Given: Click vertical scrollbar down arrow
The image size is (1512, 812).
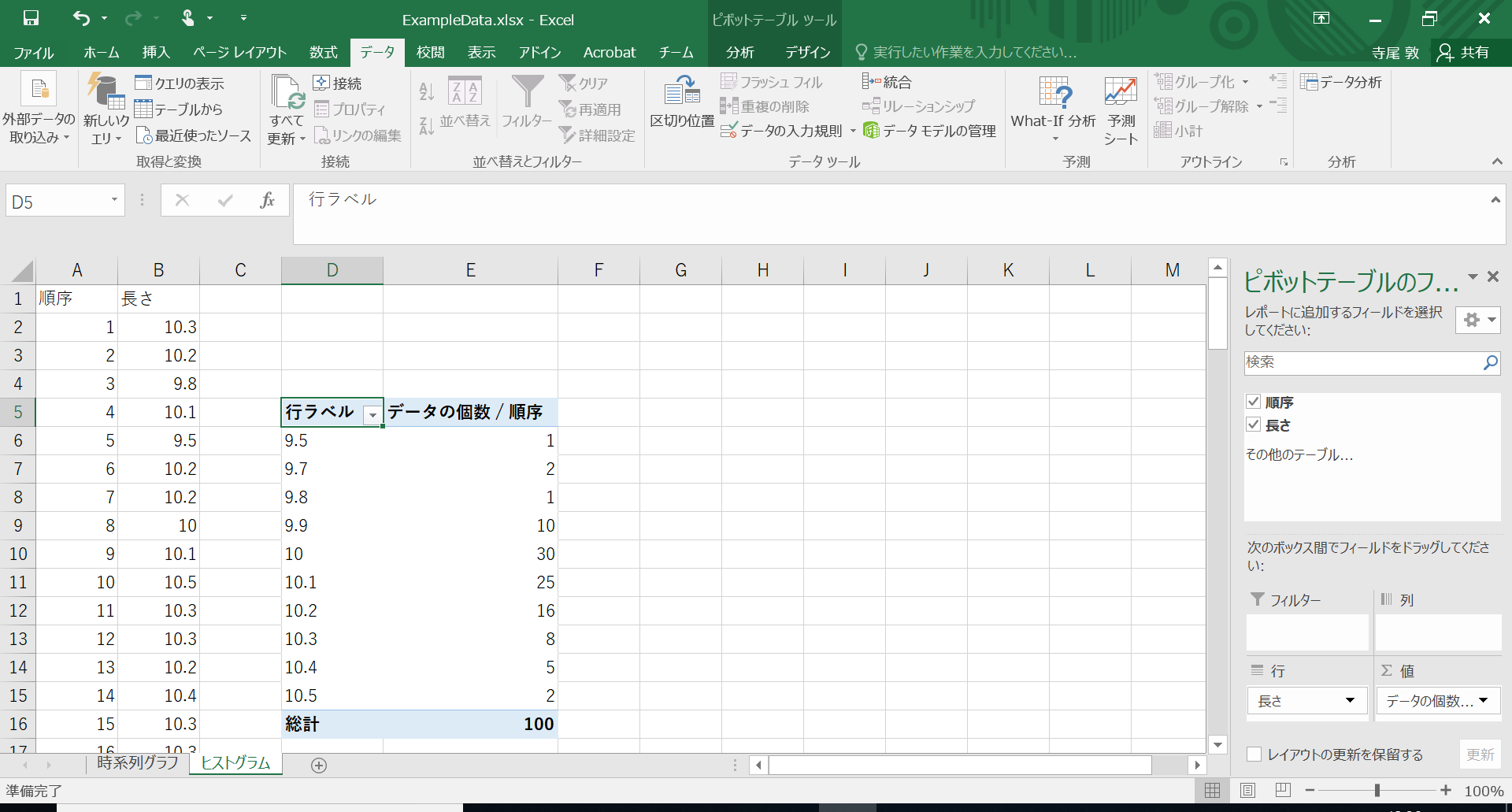Looking at the screenshot, I should [x=1218, y=744].
